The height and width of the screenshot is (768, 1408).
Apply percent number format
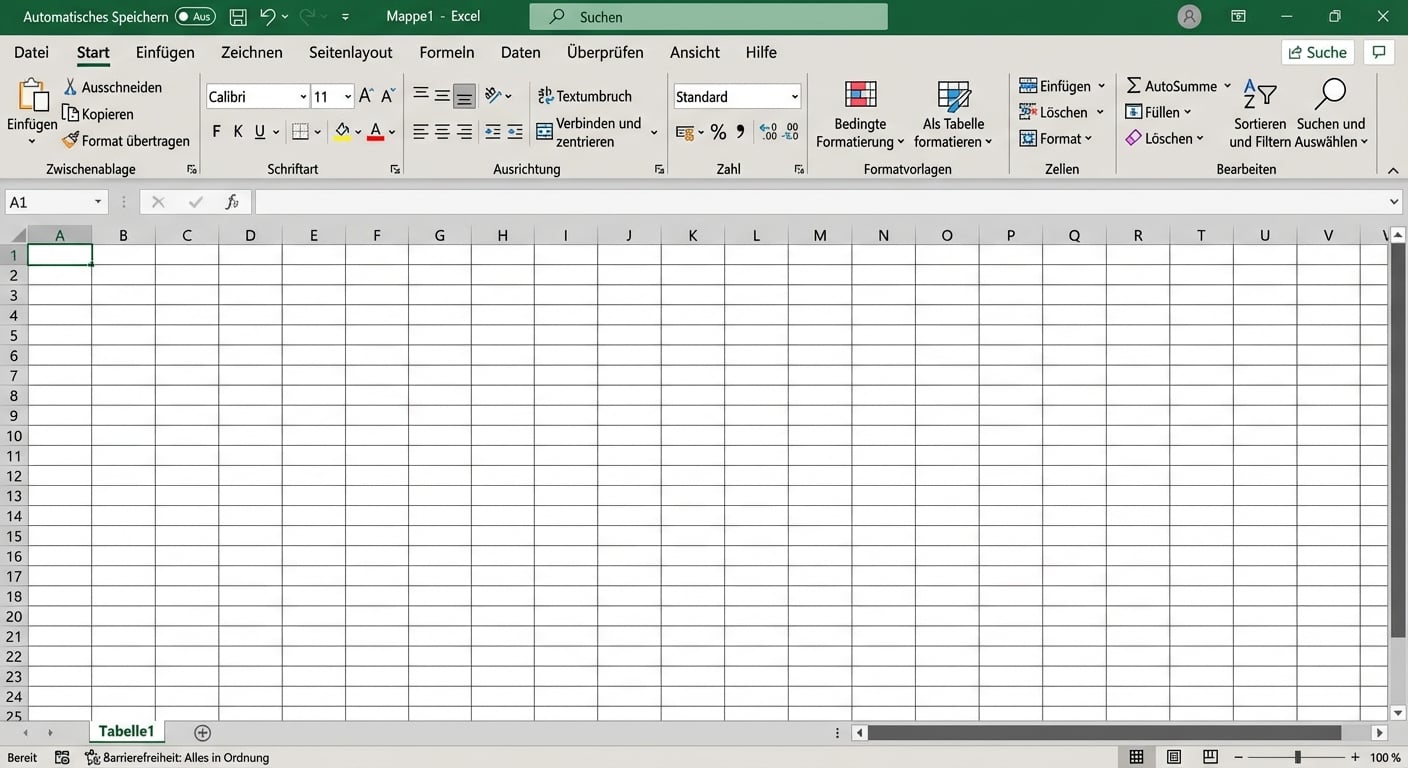click(718, 132)
